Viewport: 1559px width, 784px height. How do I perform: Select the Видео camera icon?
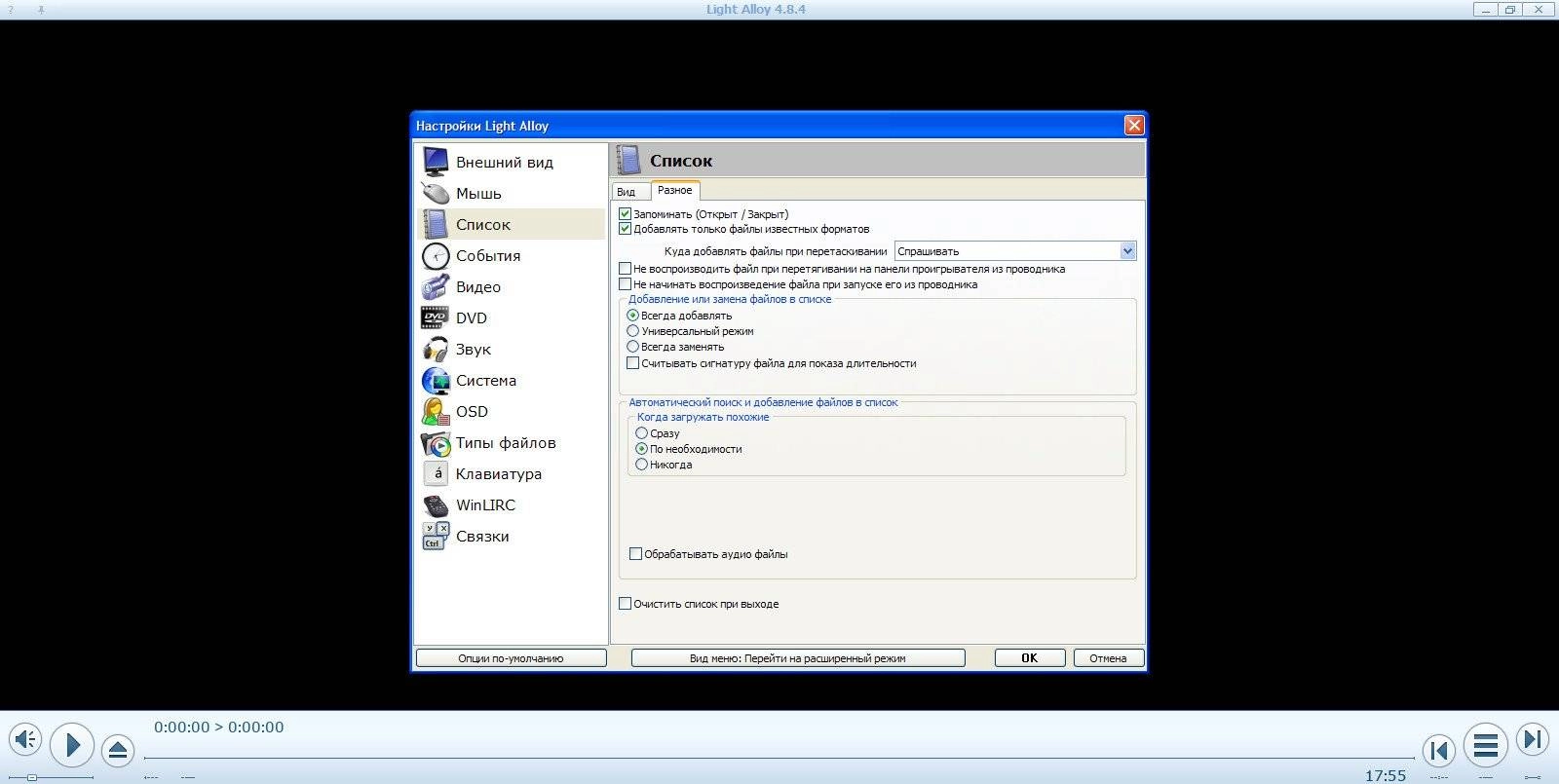point(436,286)
